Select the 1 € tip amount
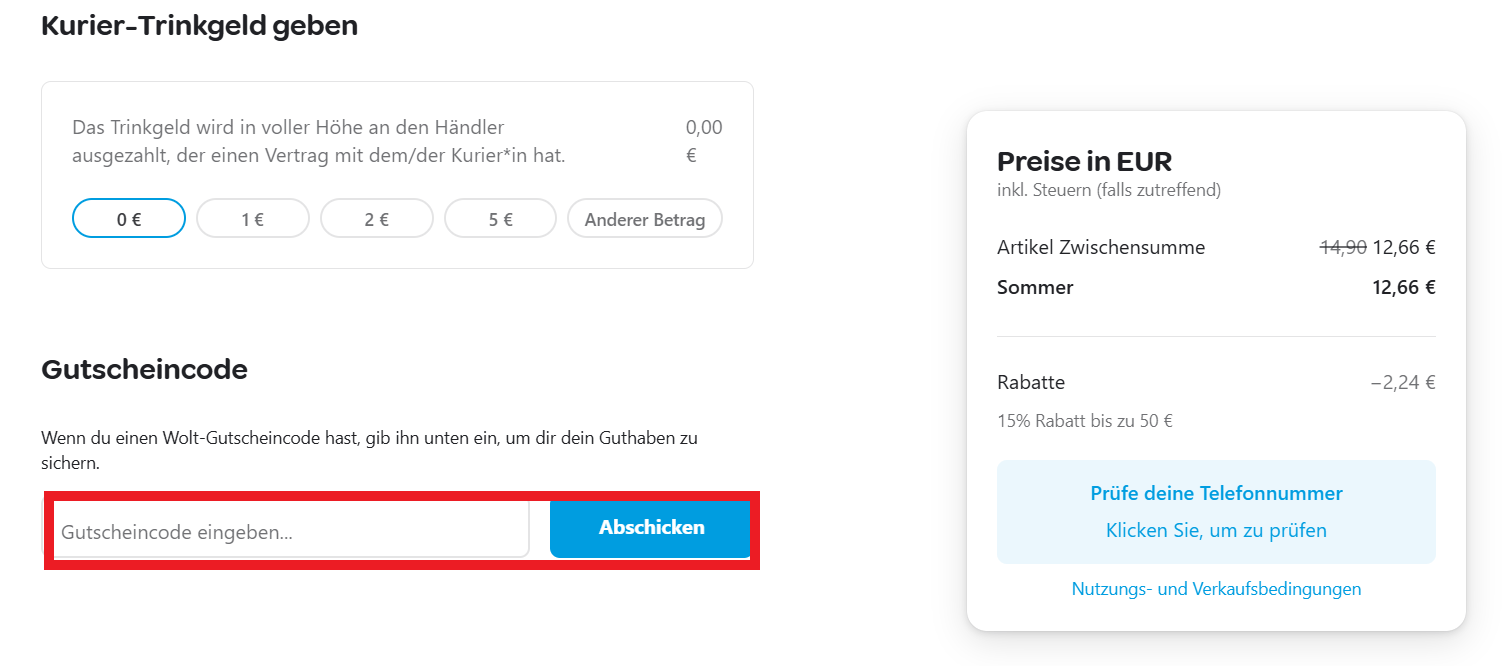 tap(252, 217)
